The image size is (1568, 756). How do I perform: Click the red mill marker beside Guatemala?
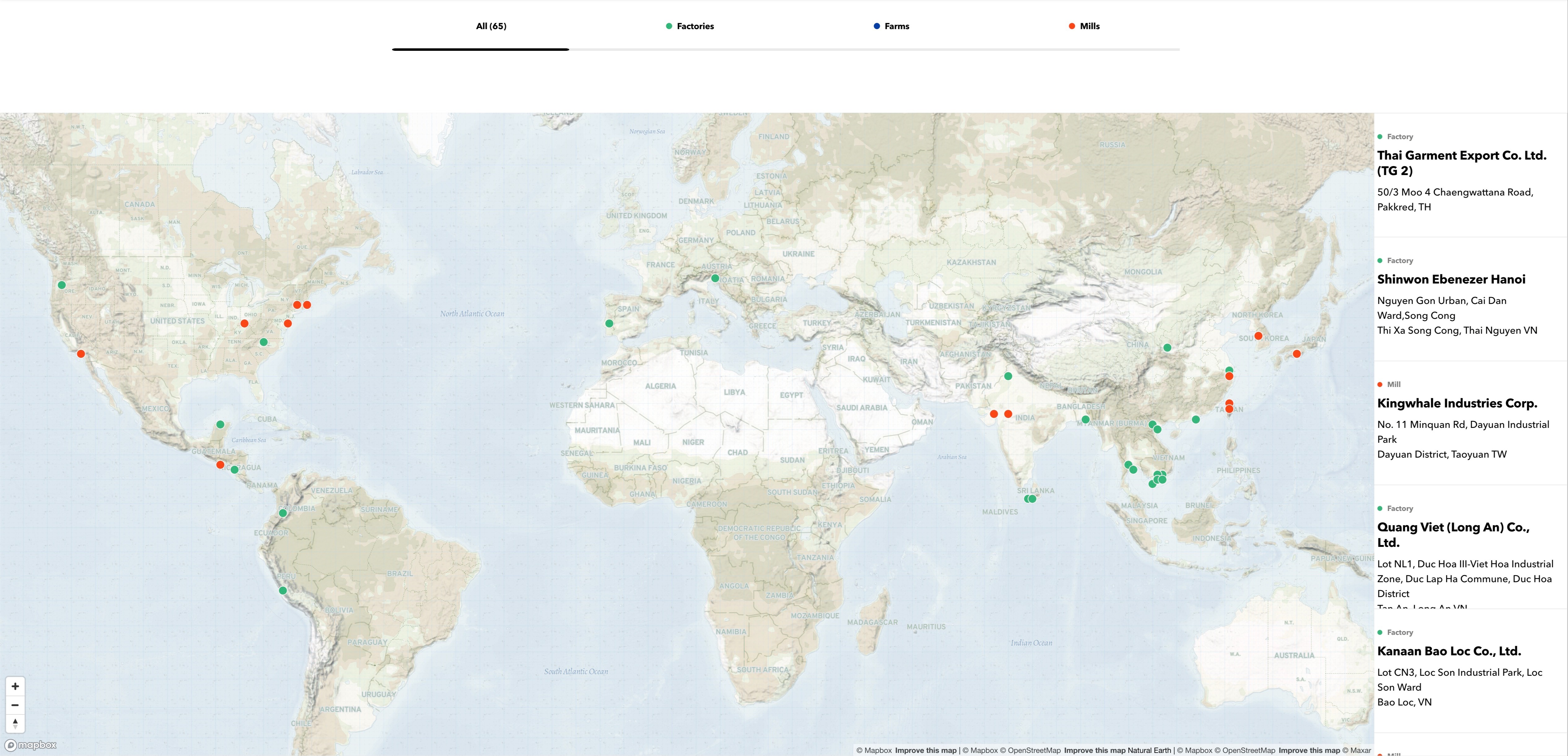[x=220, y=465]
